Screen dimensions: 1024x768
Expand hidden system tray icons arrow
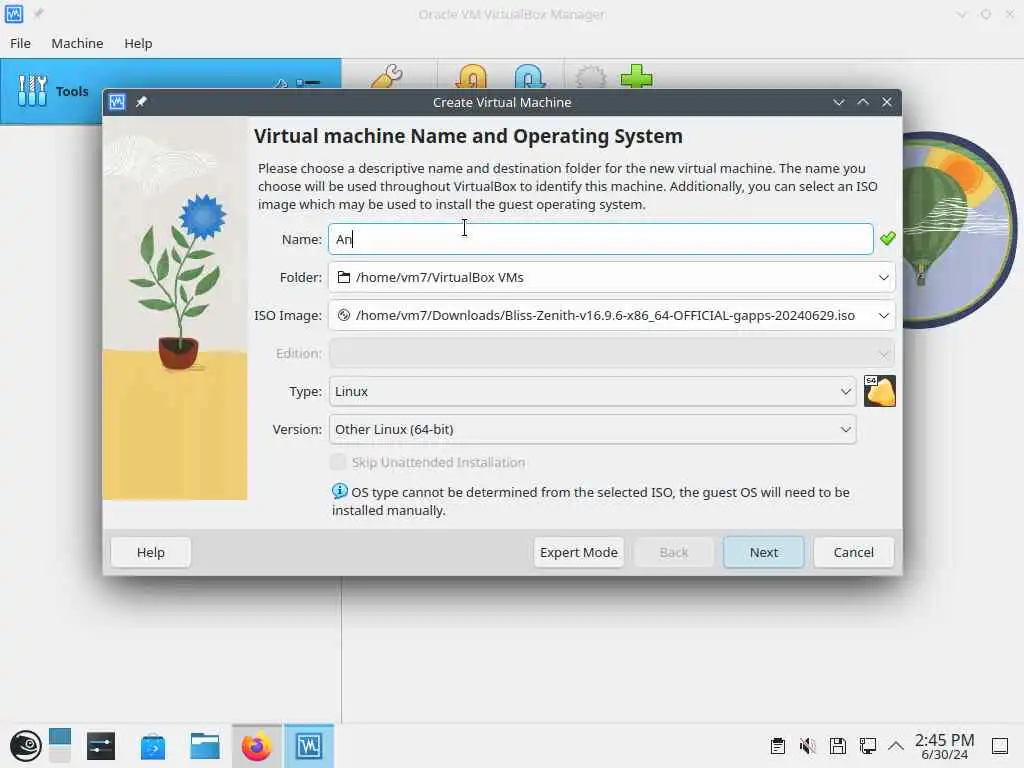point(896,746)
